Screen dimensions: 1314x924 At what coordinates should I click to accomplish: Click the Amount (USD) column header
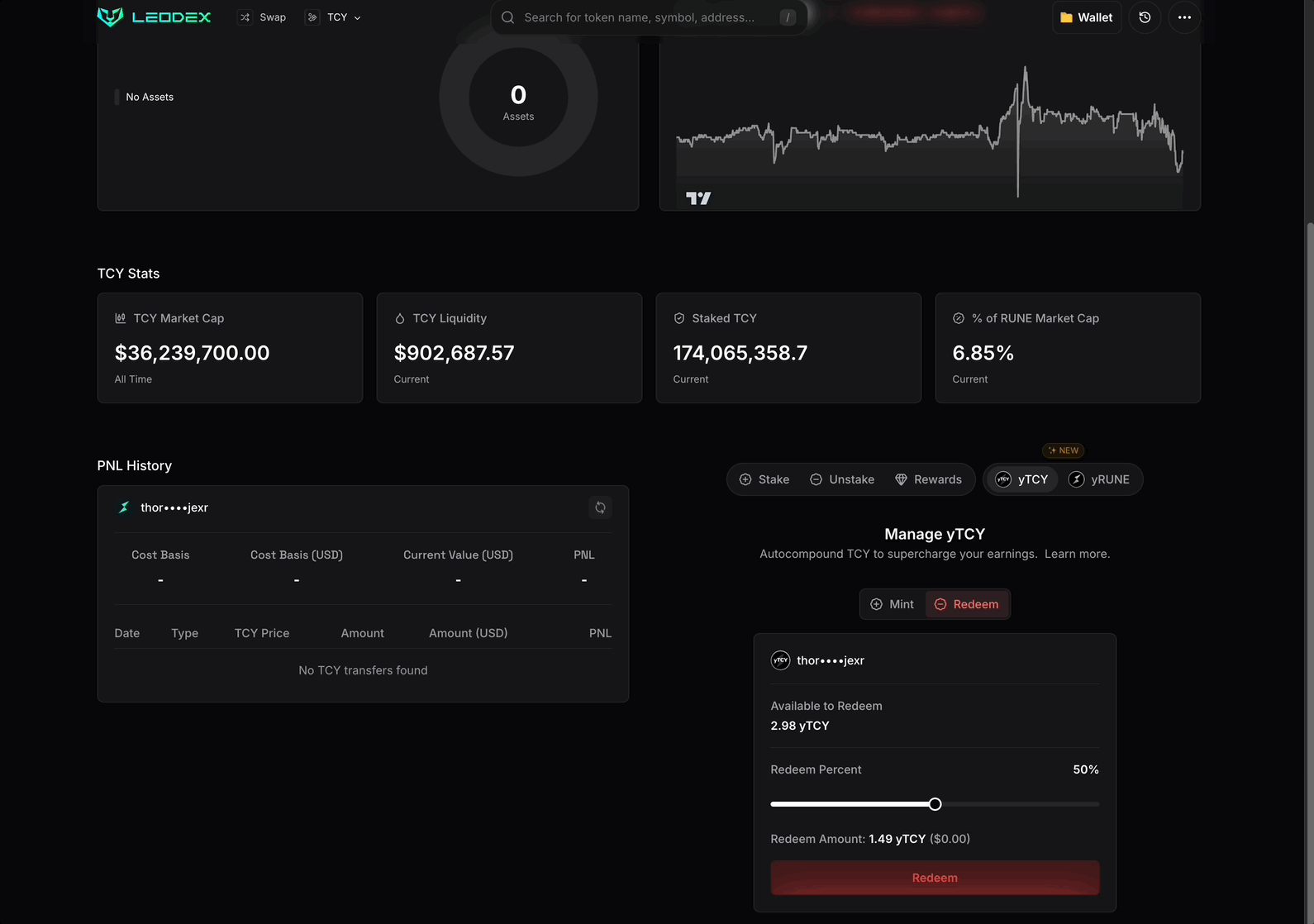tap(469, 633)
